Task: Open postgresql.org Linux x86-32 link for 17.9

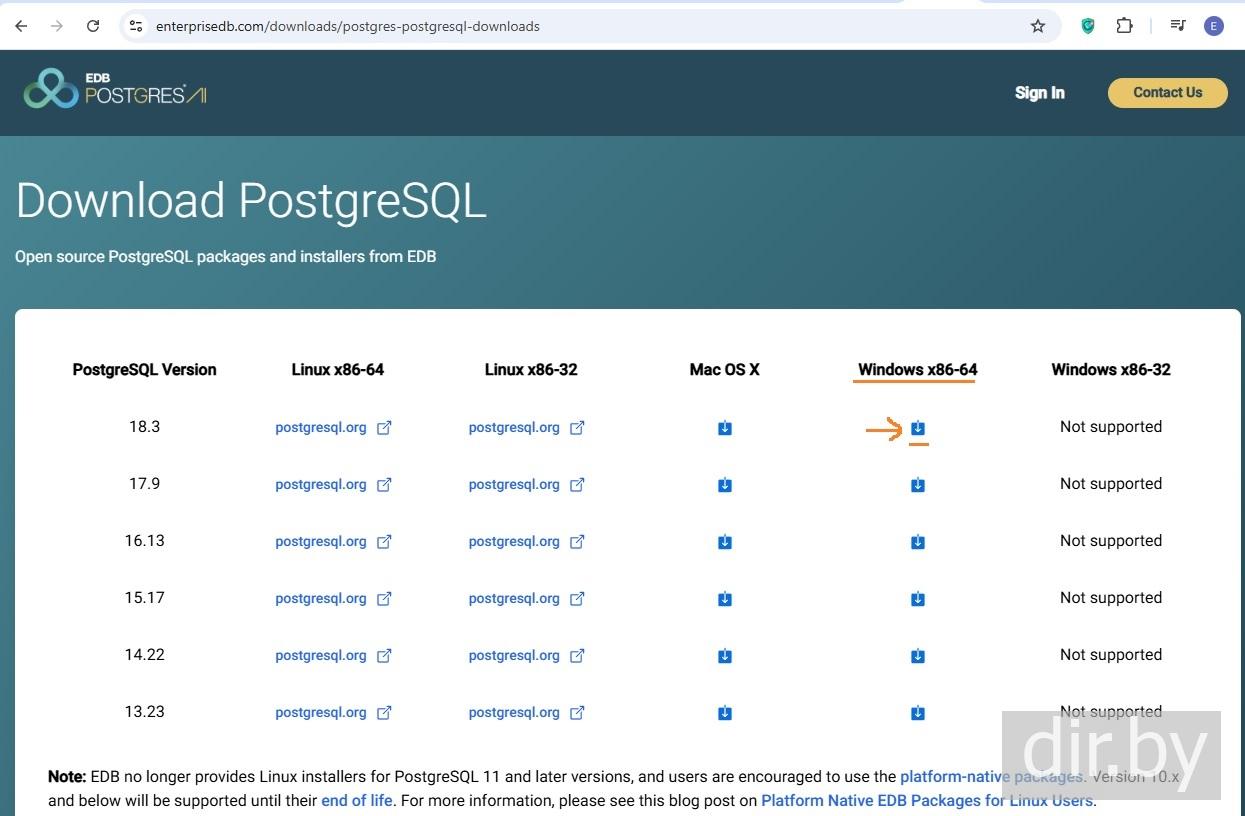Action: click(x=526, y=484)
